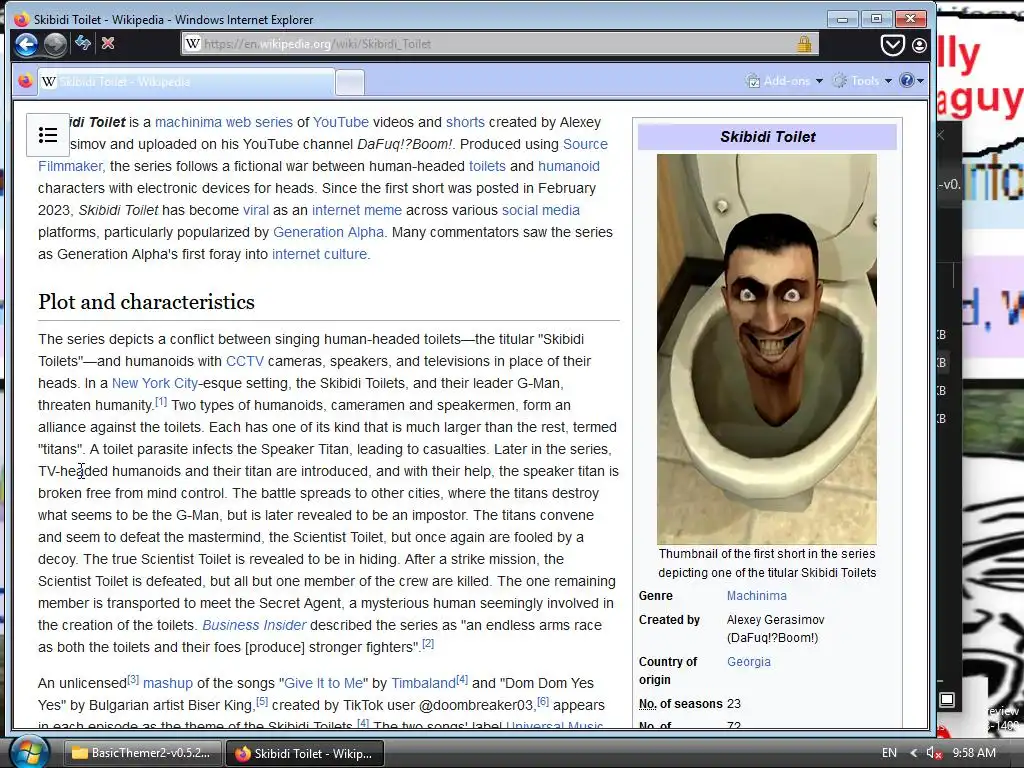Go back with the blue back arrow
Image resolution: width=1024 pixels, height=768 pixels.
[26, 44]
